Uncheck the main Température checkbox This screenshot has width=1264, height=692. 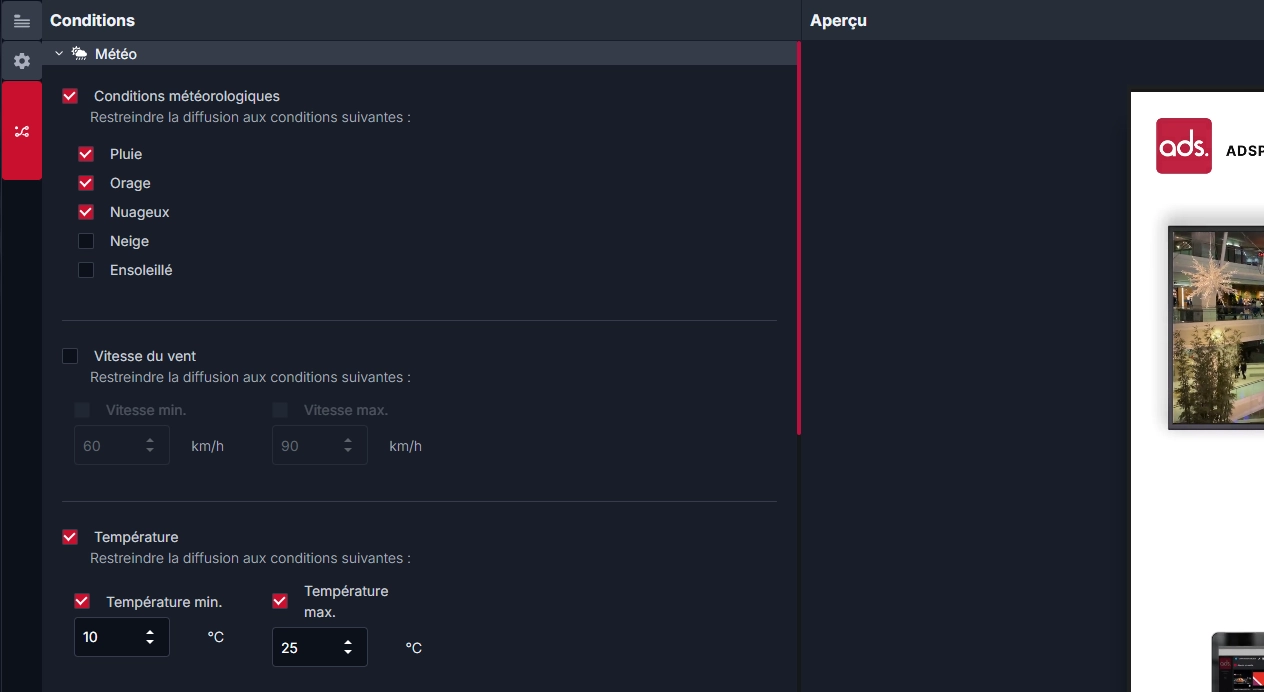[x=70, y=537]
